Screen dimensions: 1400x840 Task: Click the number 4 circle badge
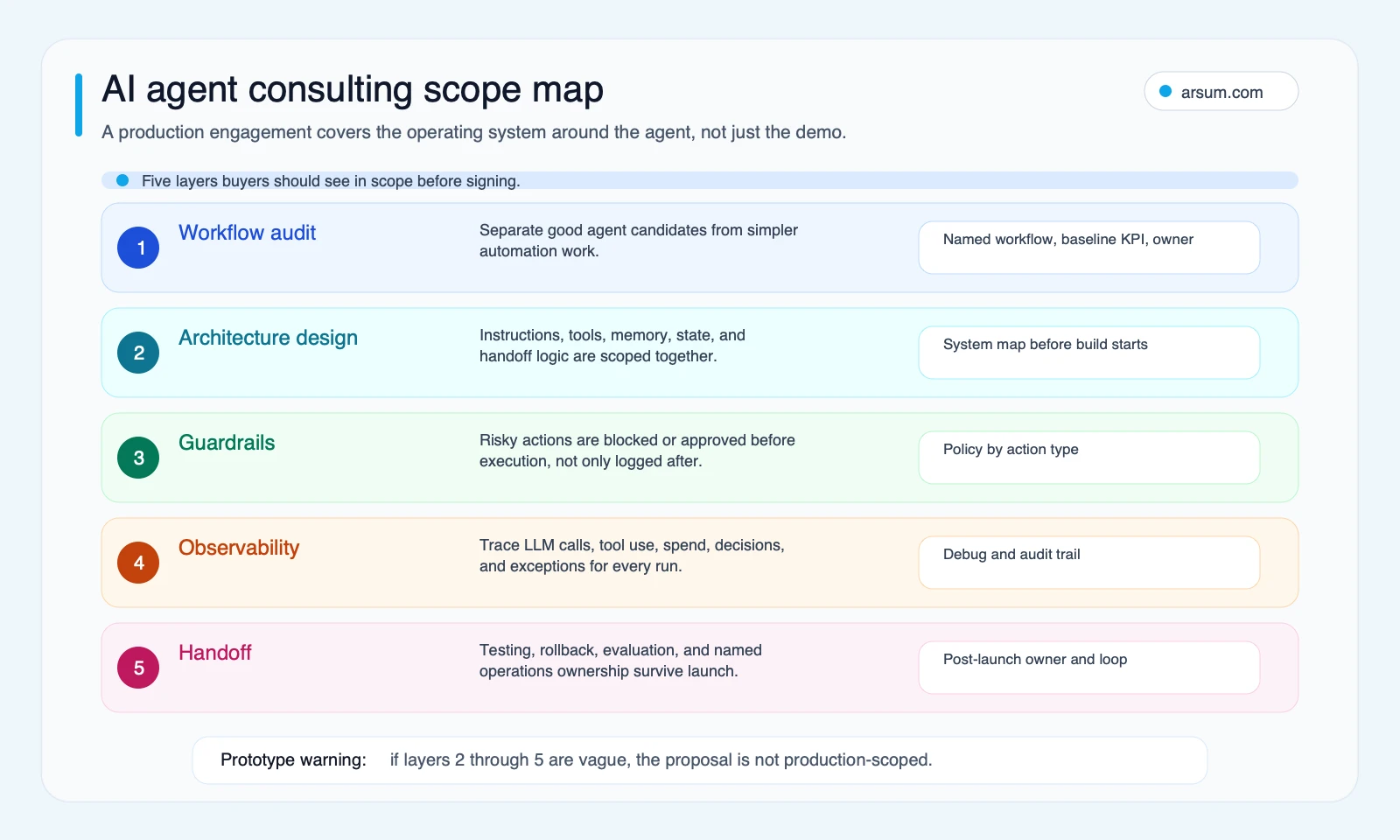(138, 563)
